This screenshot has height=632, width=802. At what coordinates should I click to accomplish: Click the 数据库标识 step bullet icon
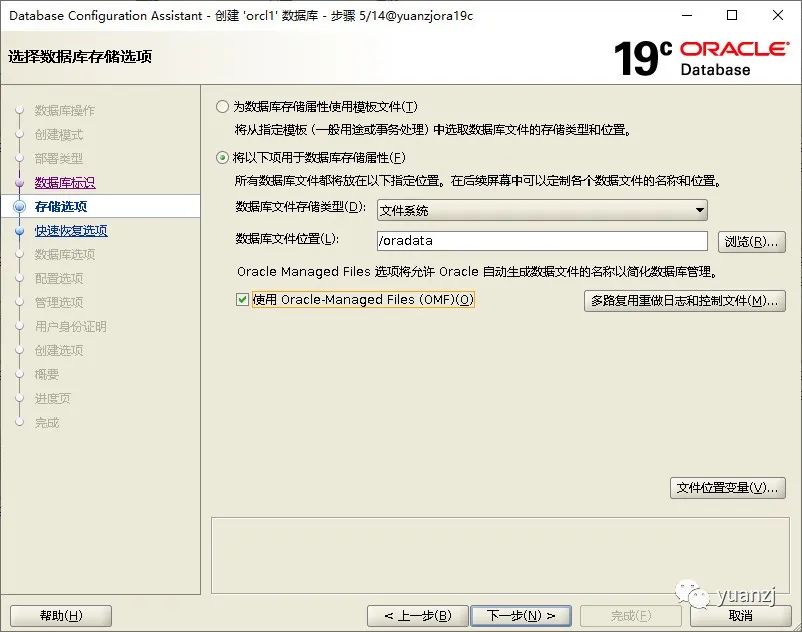(x=19, y=183)
